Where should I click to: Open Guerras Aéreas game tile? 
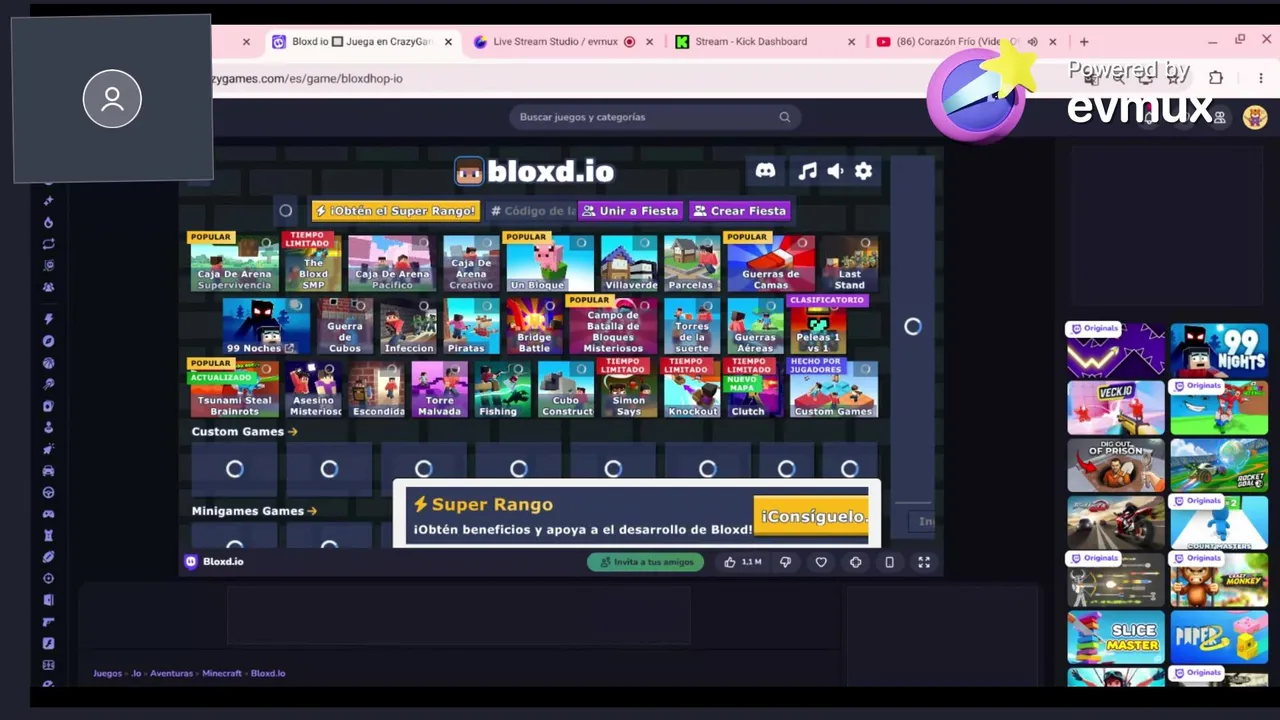755,326
